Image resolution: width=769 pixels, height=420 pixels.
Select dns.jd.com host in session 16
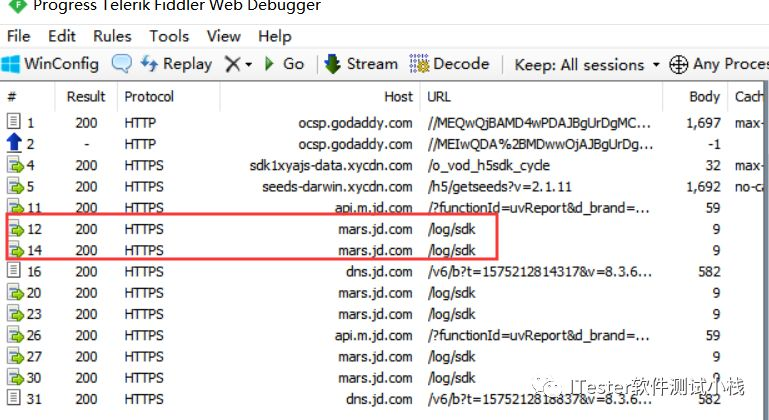pyautogui.click(x=379, y=272)
